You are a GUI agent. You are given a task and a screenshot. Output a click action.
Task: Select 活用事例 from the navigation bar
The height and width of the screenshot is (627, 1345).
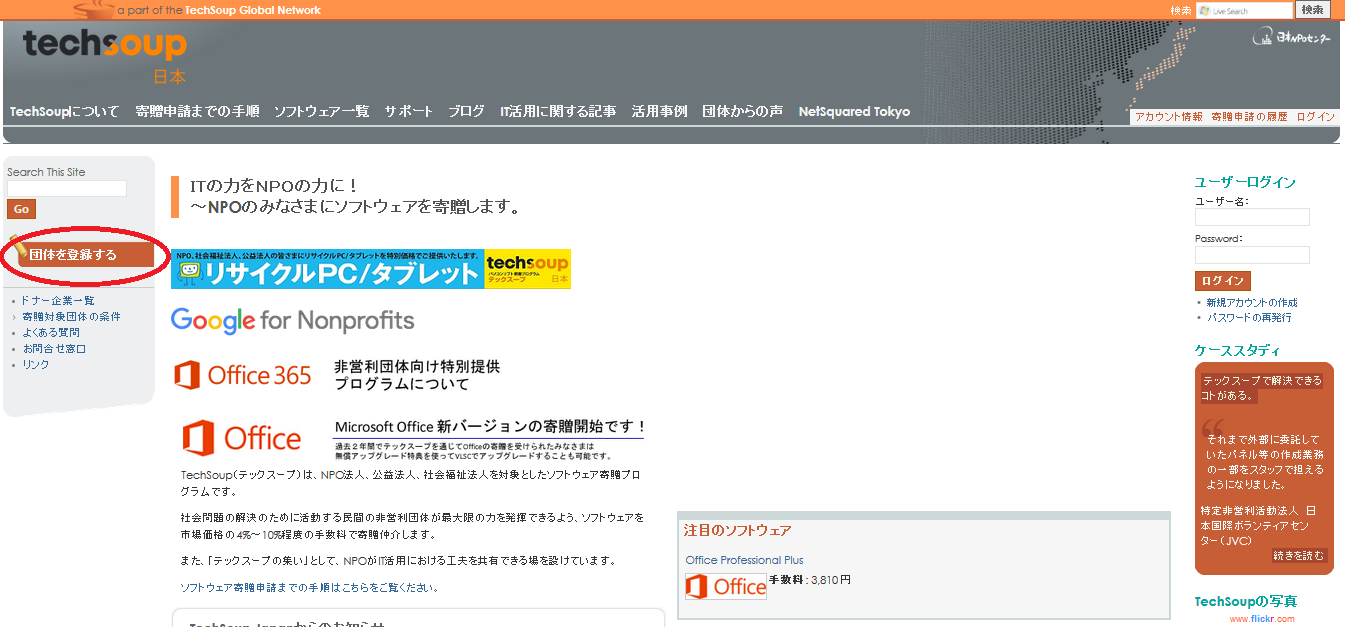coord(659,112)
